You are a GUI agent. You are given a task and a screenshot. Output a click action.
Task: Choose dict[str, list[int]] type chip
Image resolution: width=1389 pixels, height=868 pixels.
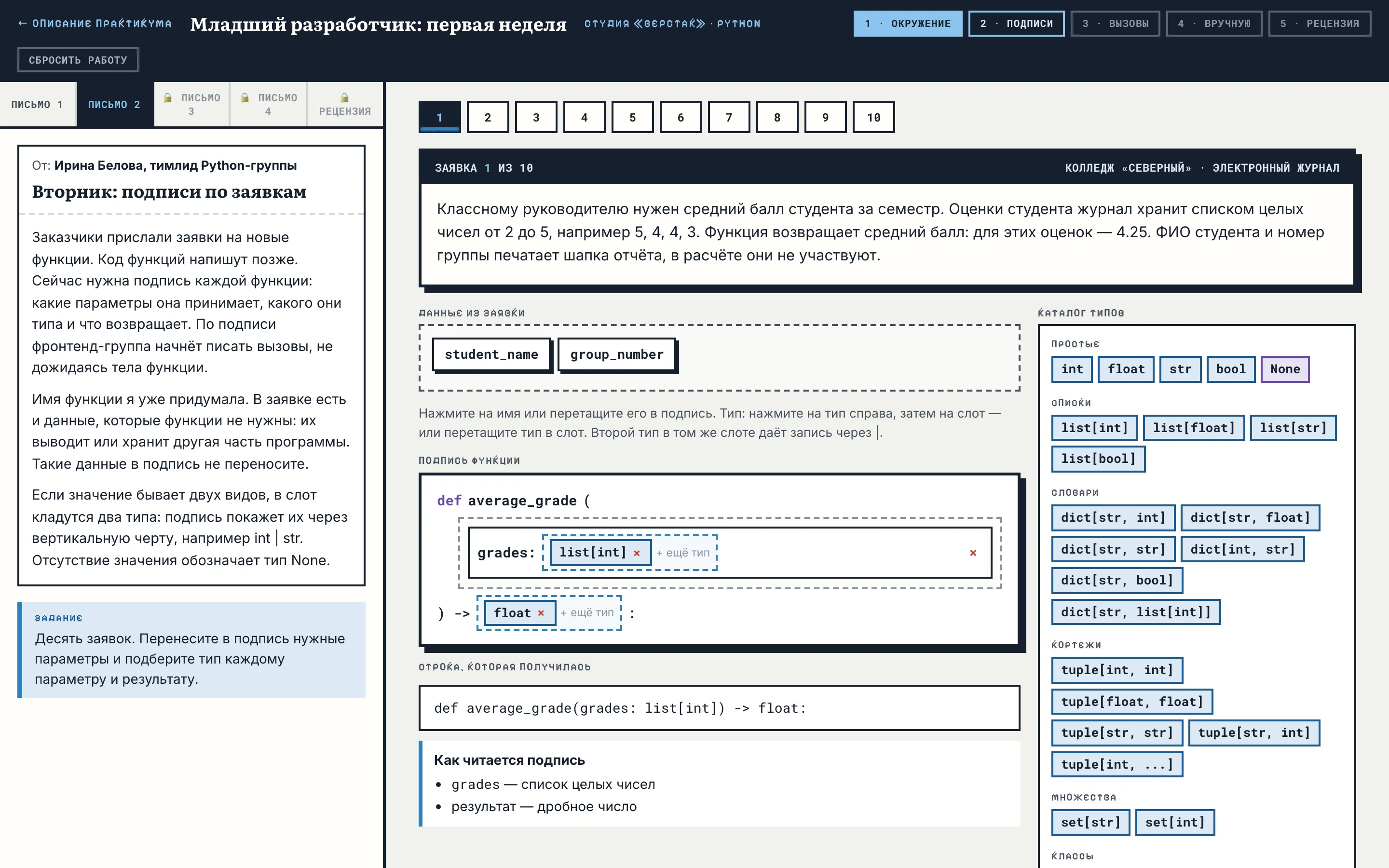pos(1136,612)
